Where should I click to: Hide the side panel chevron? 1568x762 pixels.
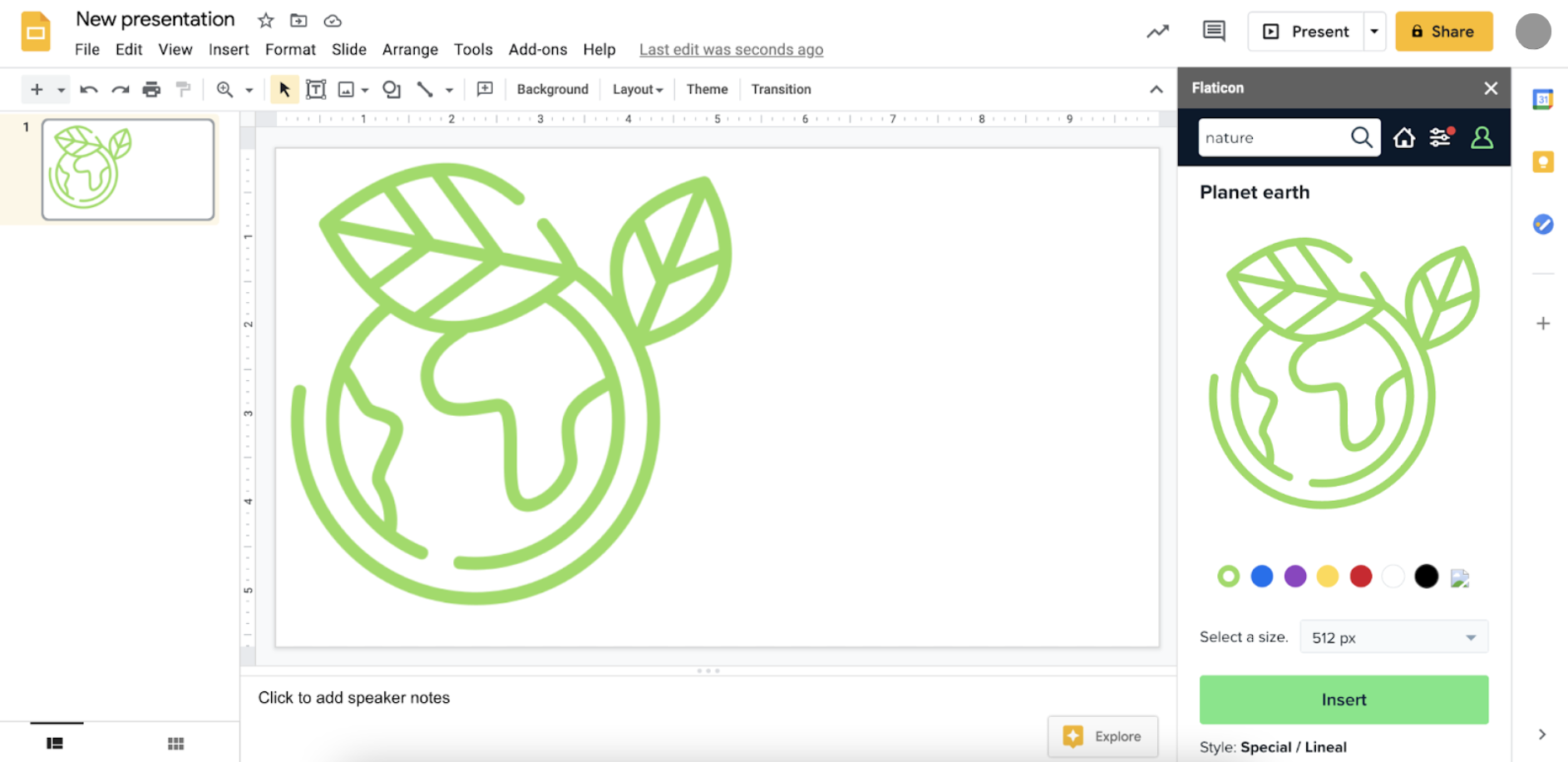pos(1542,735)
